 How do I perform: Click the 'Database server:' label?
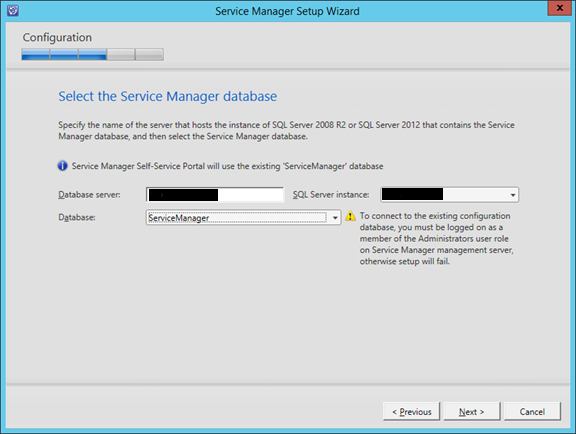[x=89, y=195]
